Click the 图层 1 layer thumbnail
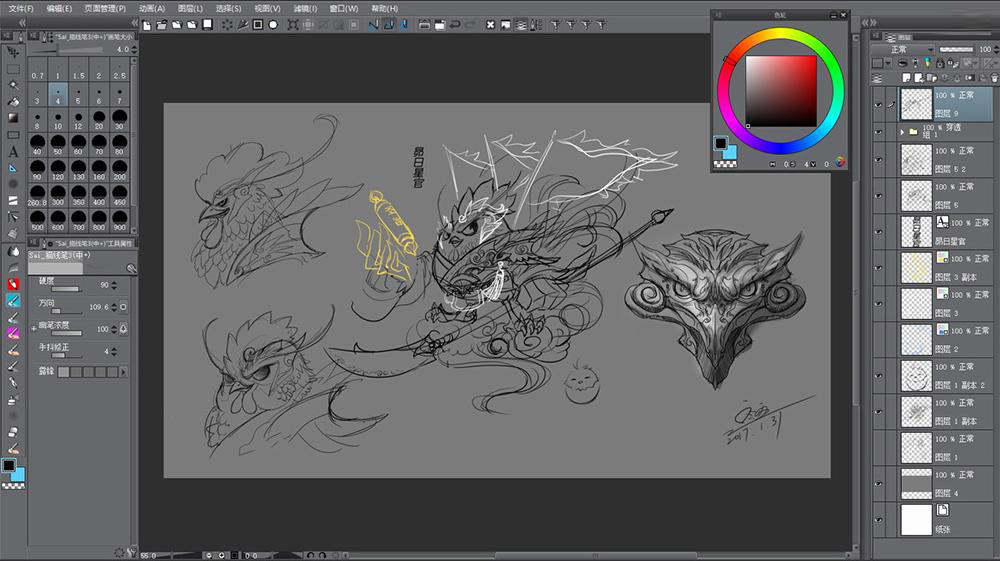Screen dimensions: 1000x561 click(x=916, y=448)
